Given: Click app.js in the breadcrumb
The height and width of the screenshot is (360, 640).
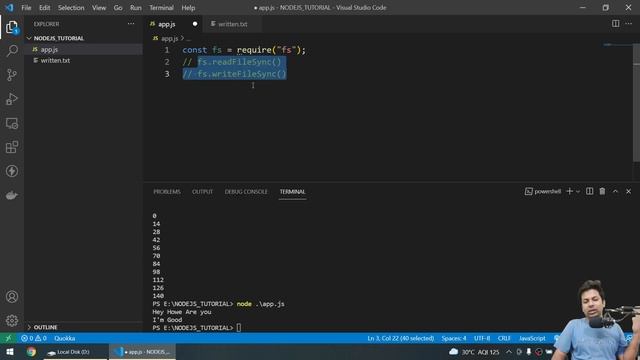Looking at the screenshot, I should [169, 38].
